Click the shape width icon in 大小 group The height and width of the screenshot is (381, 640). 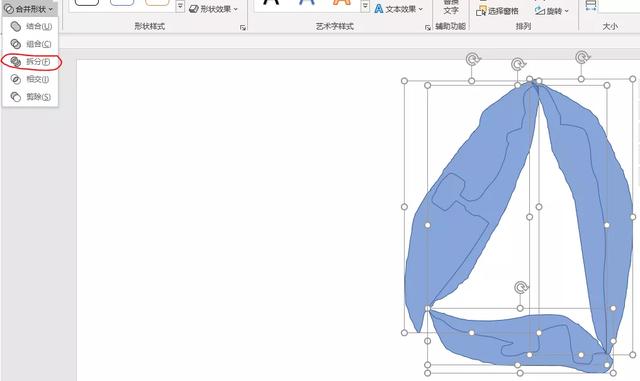coord(591,5)
